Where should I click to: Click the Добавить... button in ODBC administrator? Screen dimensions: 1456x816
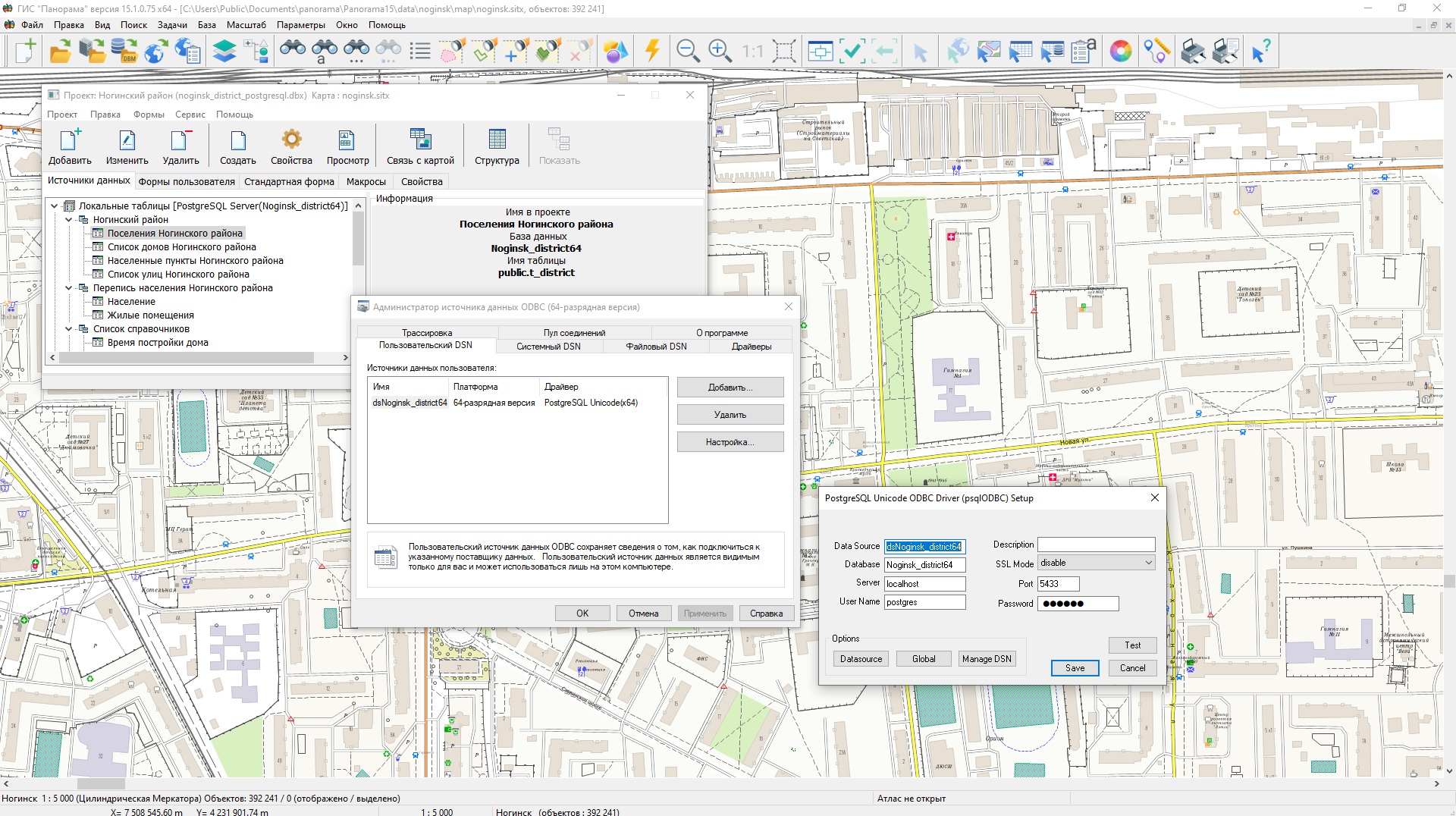point(730,387)
